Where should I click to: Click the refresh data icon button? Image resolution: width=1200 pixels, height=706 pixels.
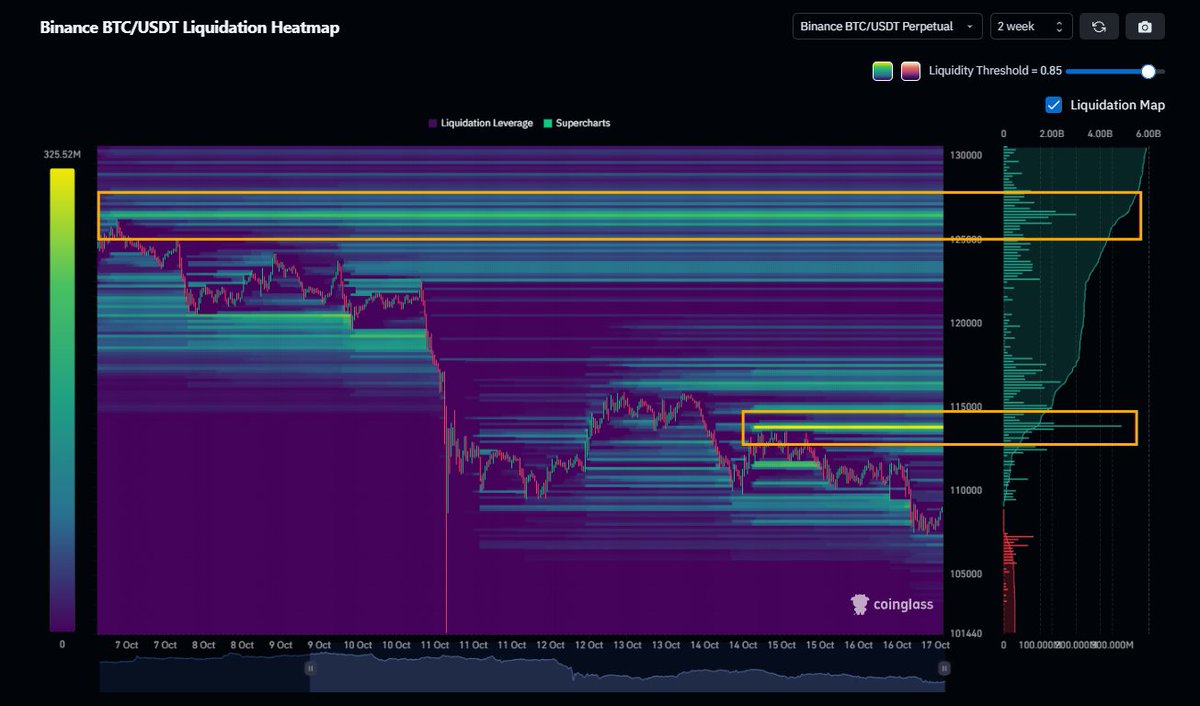pos(1098,27)
